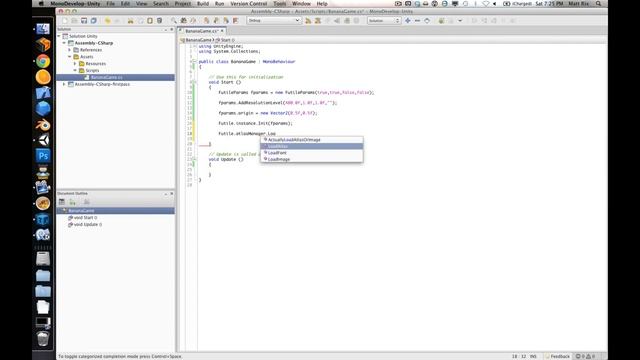Choose LoadImage from completion list
The width and height of the screenshot is (640, 360).
tap(312, 159)
